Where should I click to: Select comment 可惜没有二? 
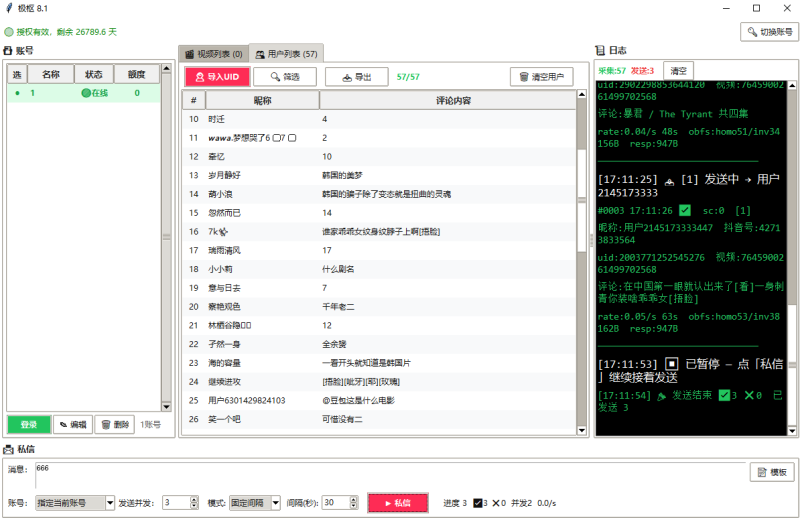pyautogui.click(x=342, y=419)
